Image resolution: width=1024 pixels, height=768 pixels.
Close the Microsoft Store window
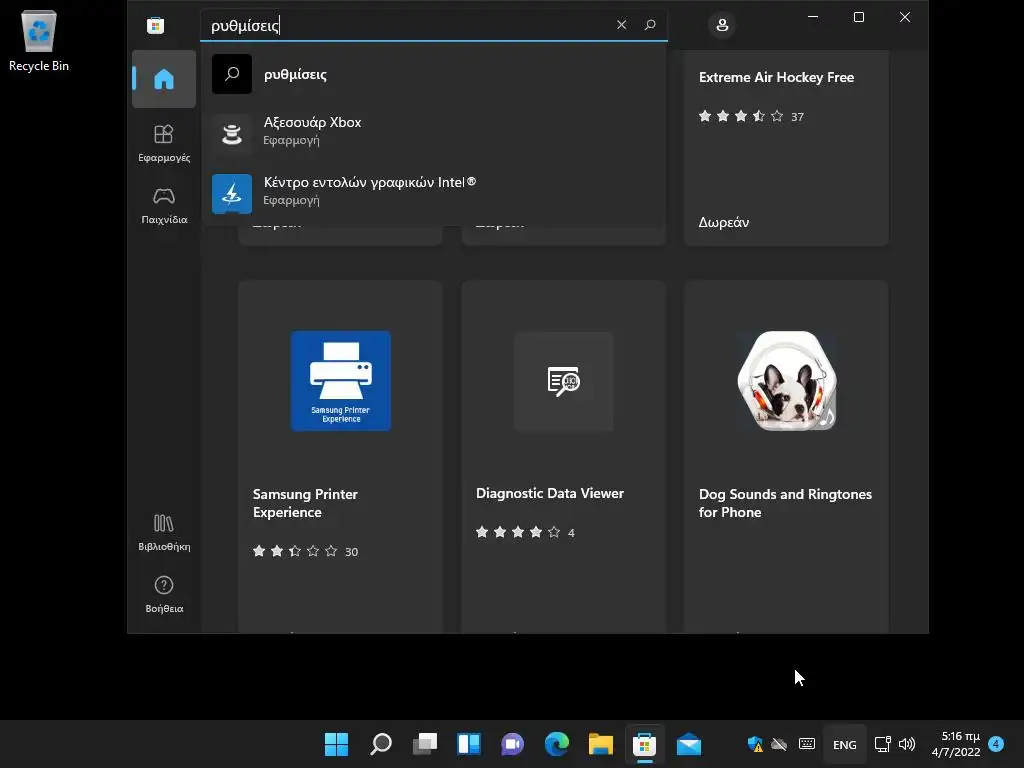[x=904, y=17]
